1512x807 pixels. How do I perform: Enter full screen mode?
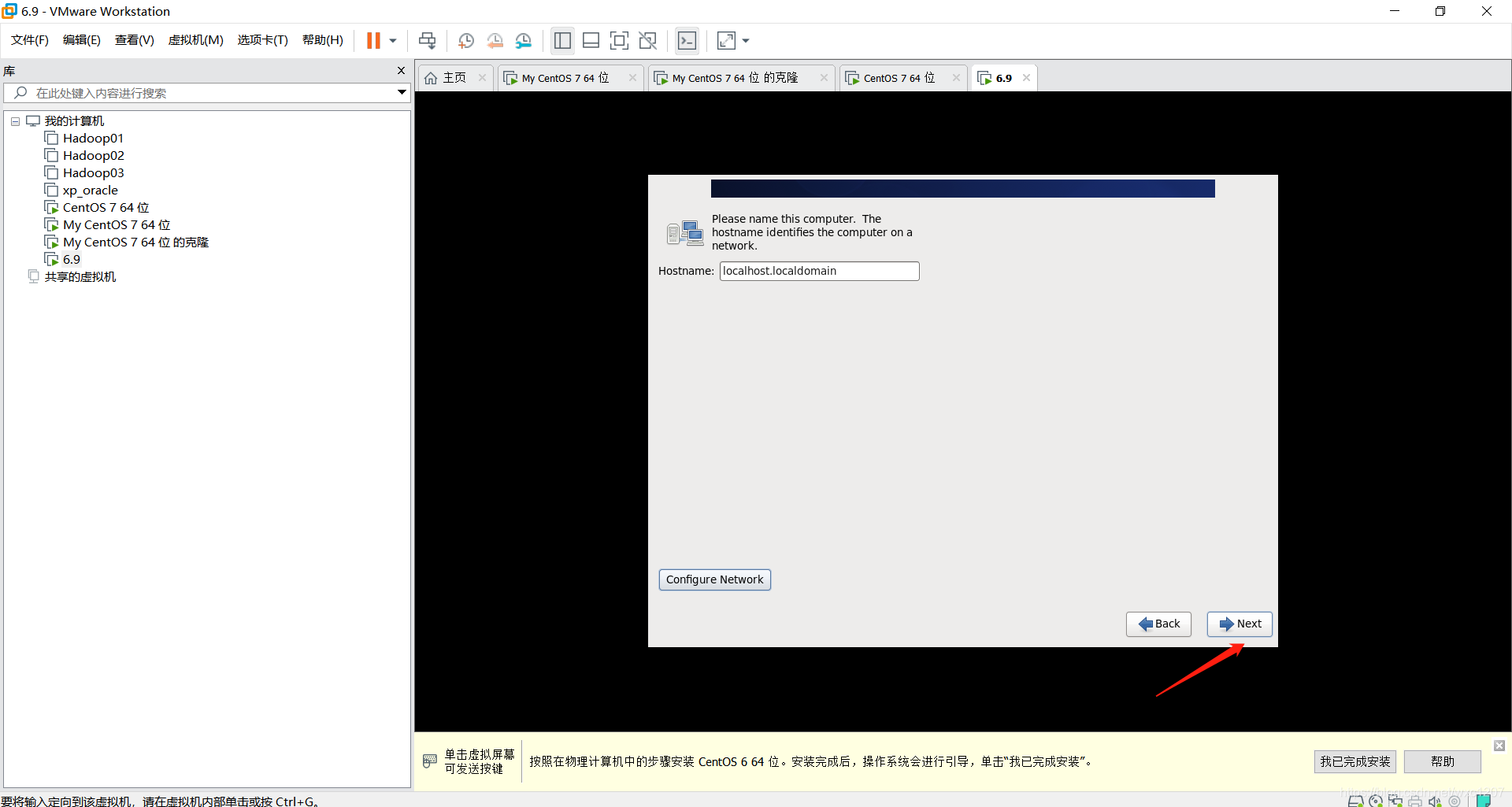620,40
